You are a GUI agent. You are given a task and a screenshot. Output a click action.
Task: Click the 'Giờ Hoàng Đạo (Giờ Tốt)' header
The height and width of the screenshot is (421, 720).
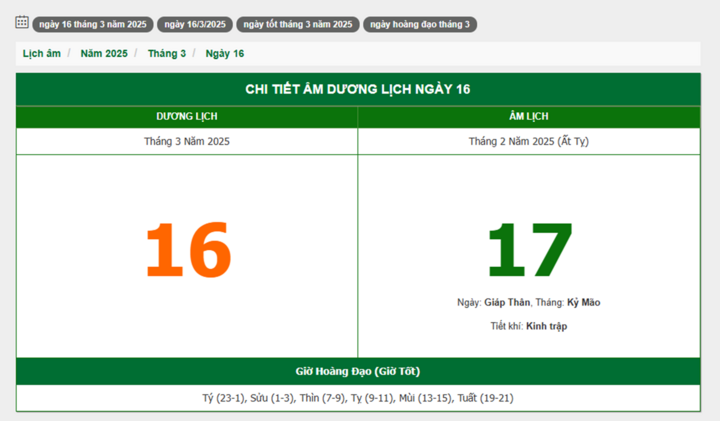click(x=357, y=371)
